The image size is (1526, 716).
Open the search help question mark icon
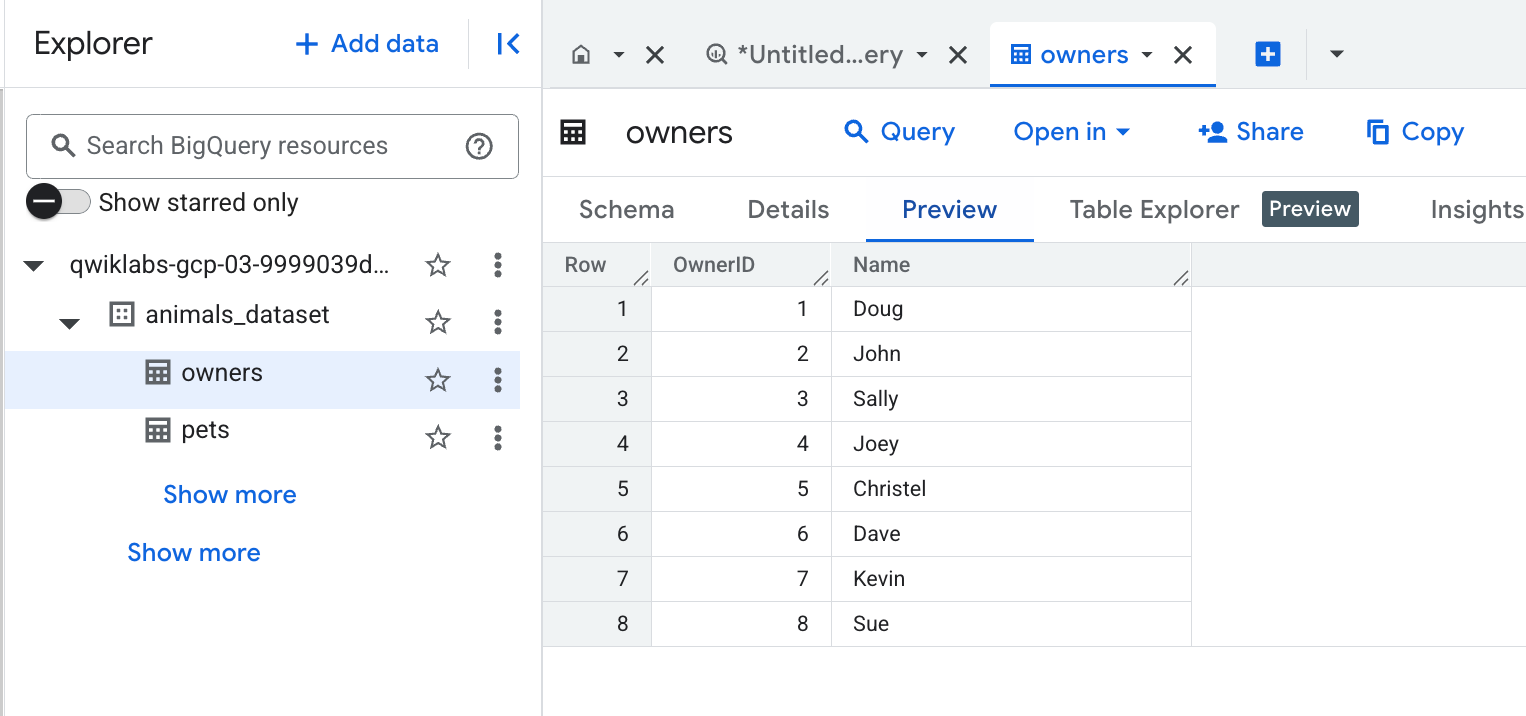click(479, 146)
